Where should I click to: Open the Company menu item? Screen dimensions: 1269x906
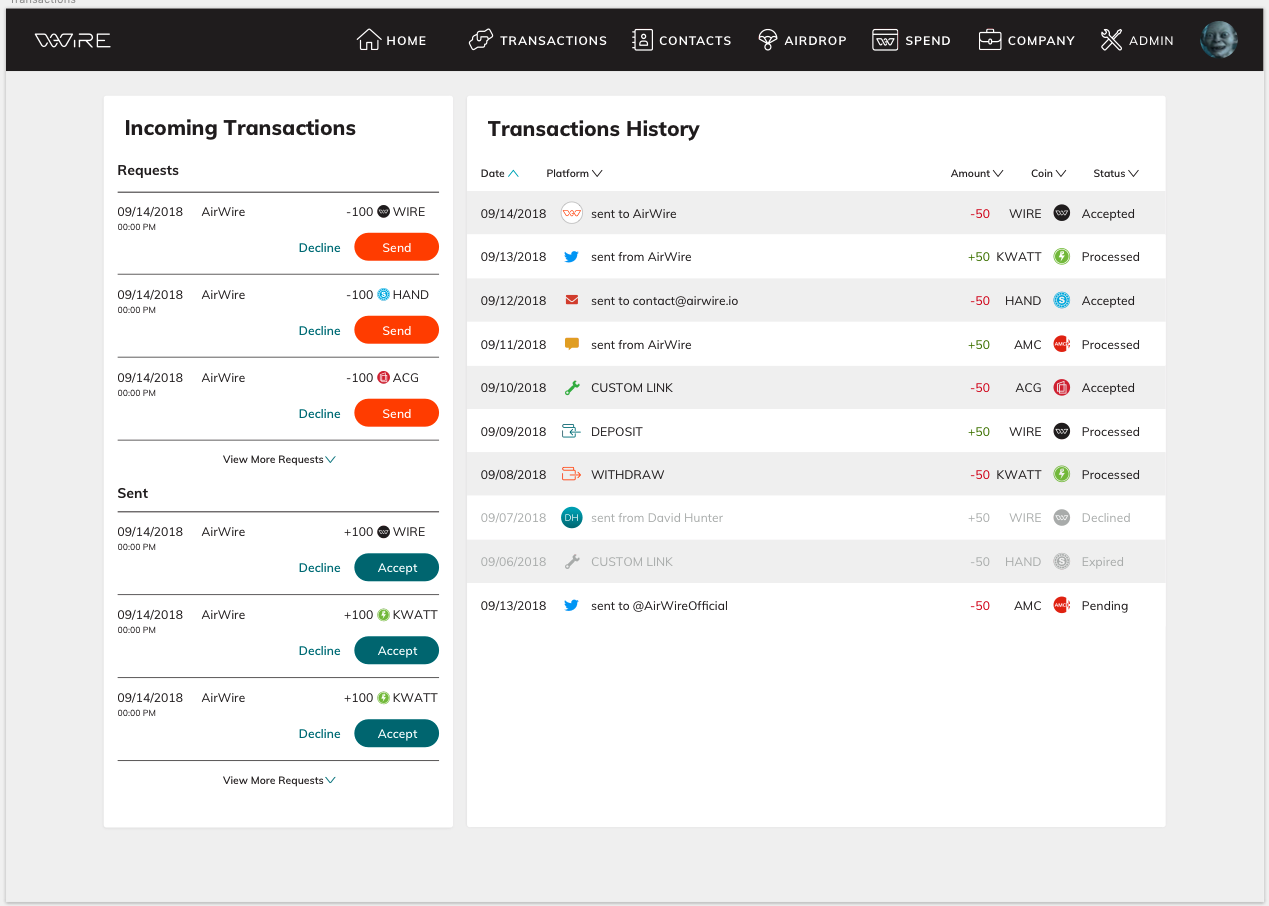coord(1027,40)
